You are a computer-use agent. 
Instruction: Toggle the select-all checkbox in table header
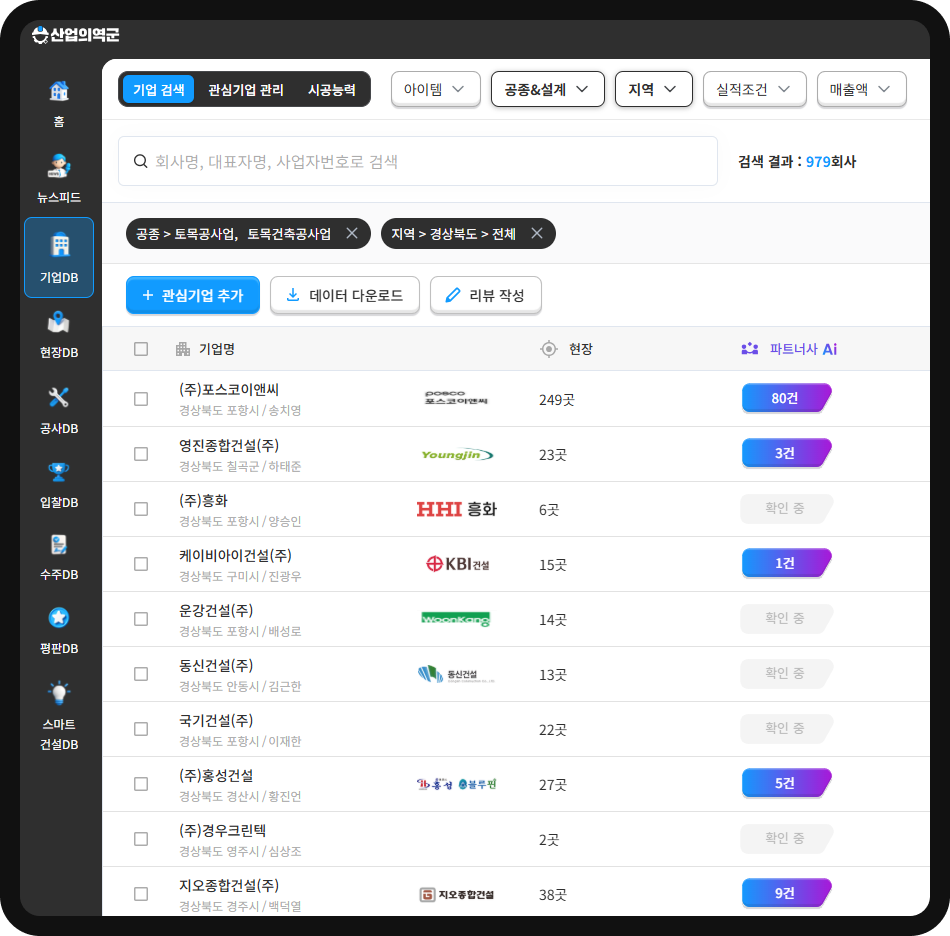tap(141, 349)
